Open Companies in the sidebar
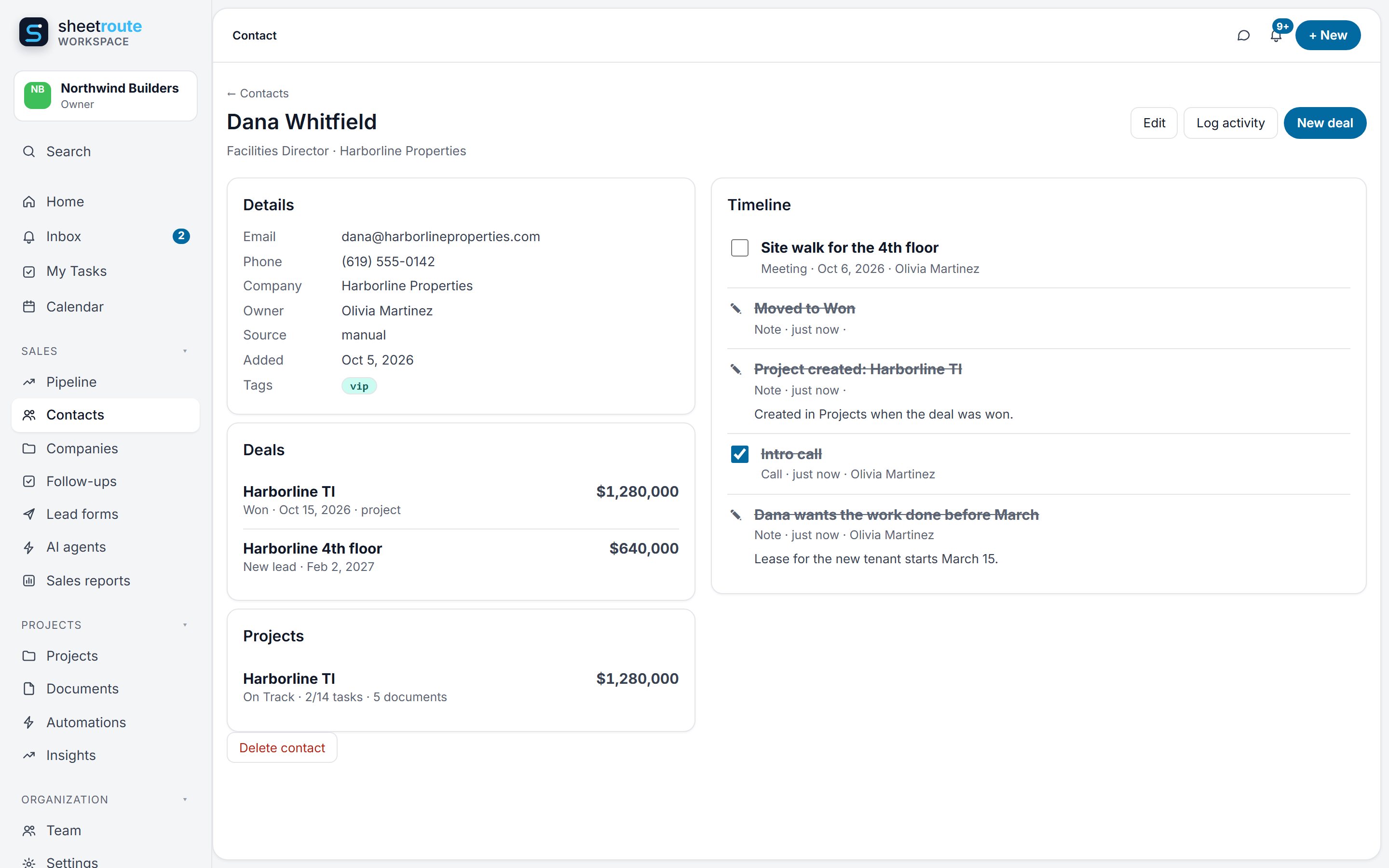The height and width of the screenshot is (868, 1389). (106, 448)
